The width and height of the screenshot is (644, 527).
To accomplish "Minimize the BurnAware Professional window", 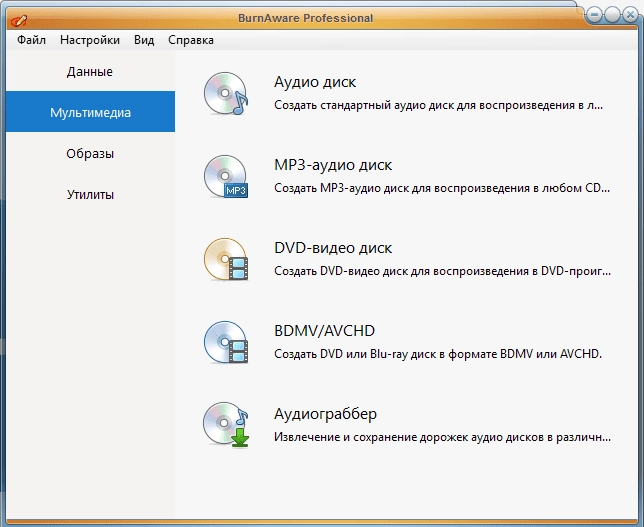I will 594,15.
